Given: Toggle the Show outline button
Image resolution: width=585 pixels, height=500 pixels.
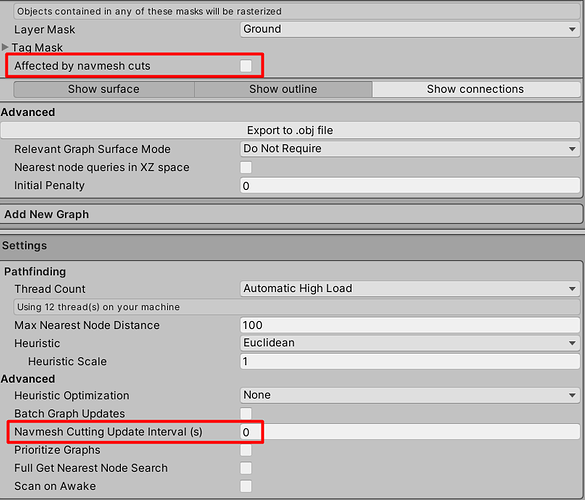Looking at the screenshot, I should pos(283,89).
